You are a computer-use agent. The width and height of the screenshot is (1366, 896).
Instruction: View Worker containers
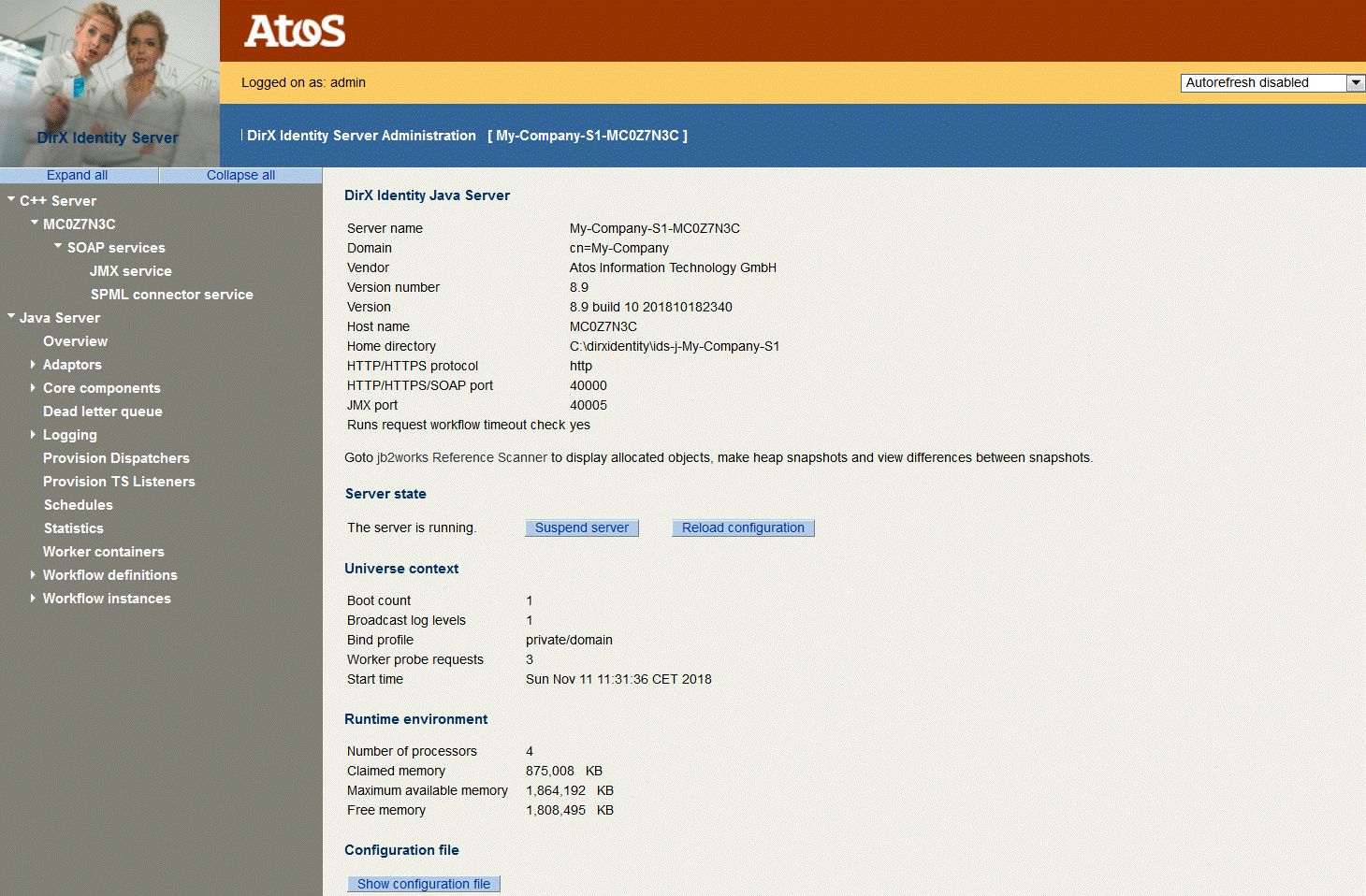(x=103, y=551)
